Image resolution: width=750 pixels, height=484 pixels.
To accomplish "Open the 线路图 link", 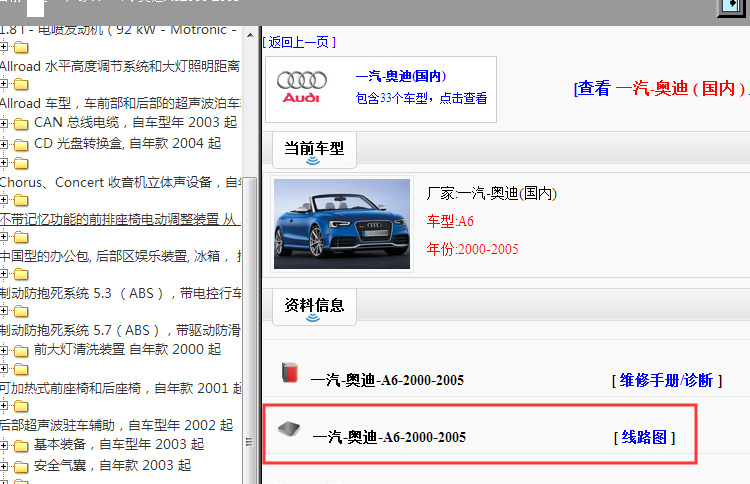I will tap(644, 437).
